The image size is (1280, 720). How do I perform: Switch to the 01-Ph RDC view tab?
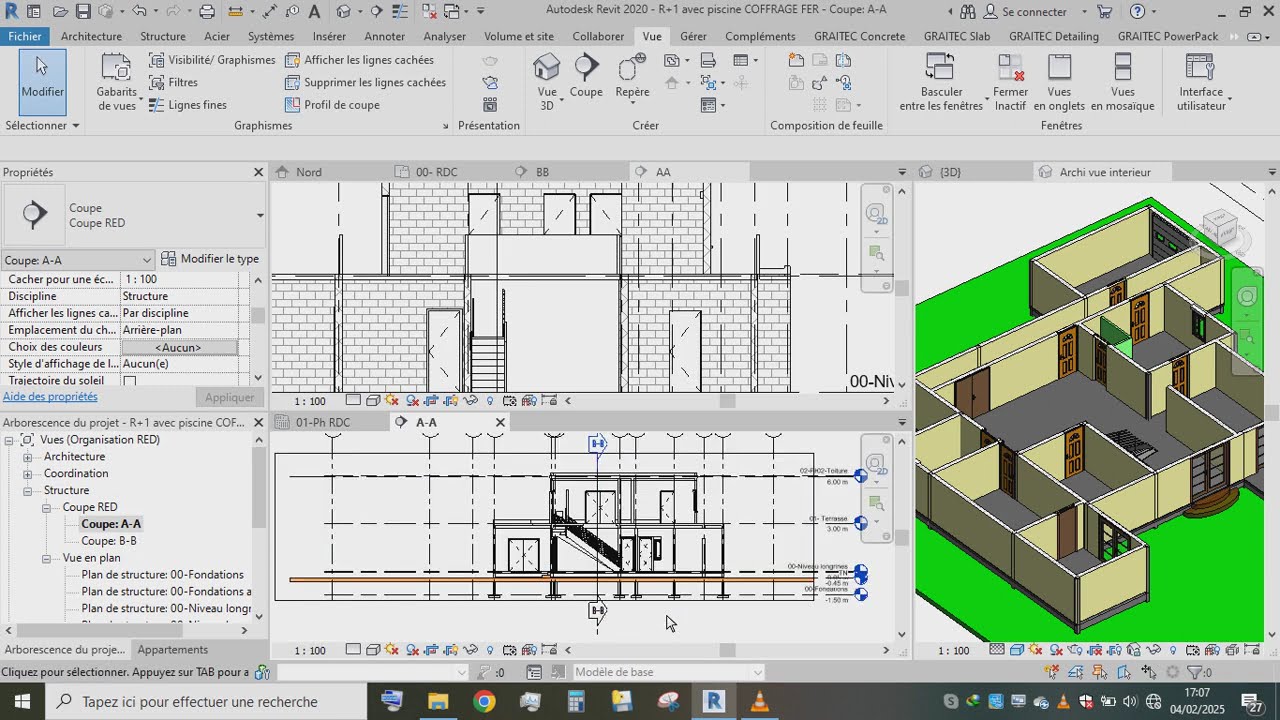323,422
